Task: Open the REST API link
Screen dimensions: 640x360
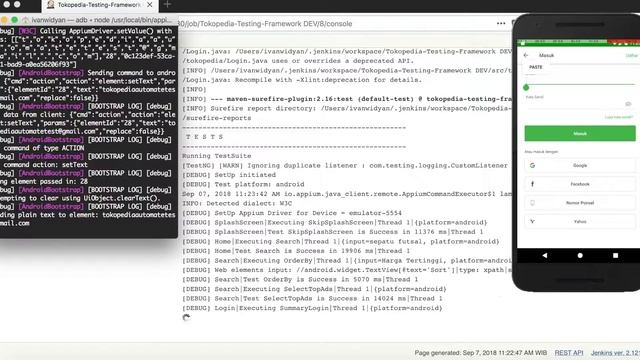Action: 569,353
